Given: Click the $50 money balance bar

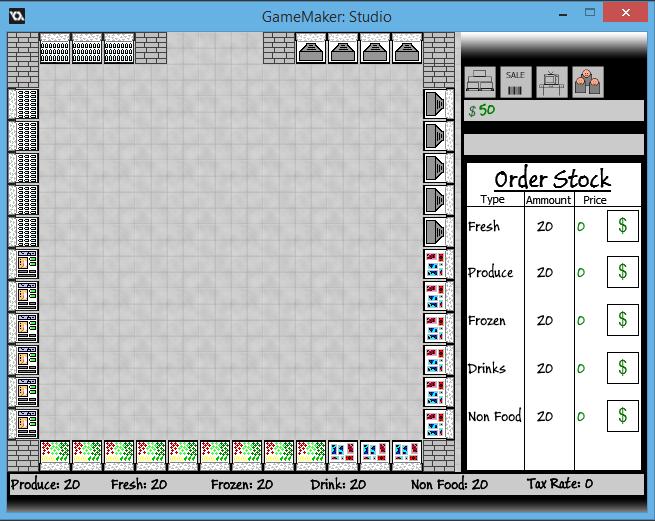Looking at the screenshot, I should pos(553,111).
